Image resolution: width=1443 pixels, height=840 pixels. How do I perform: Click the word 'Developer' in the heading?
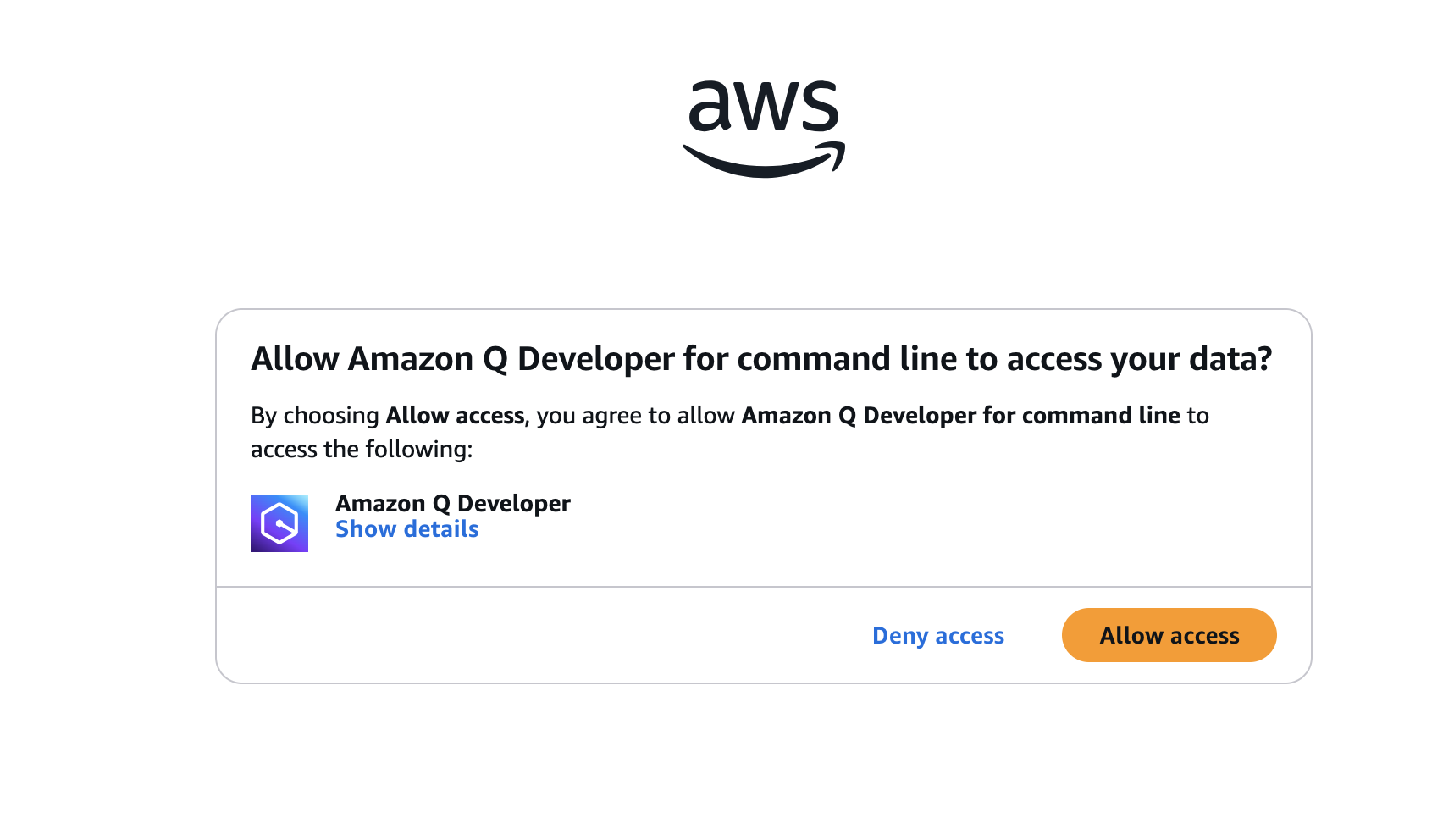click(596, 360)
